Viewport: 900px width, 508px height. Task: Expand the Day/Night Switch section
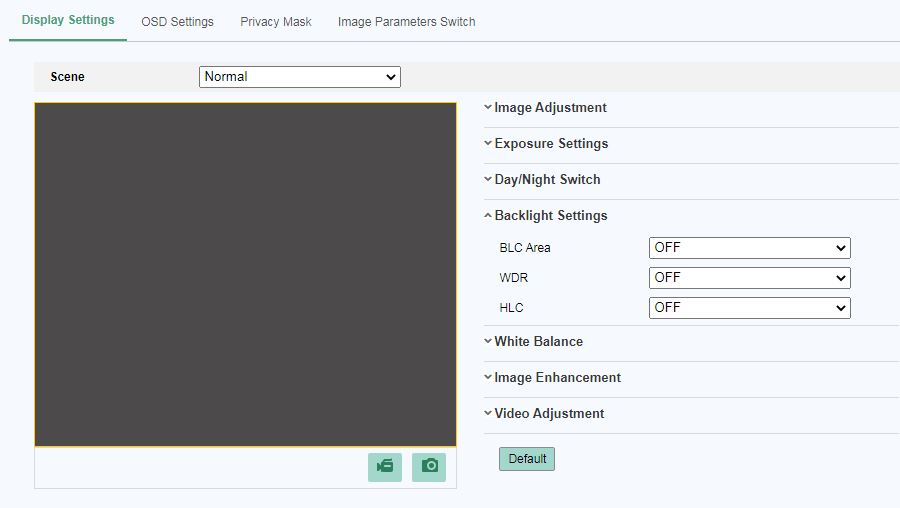[x=547, y=180]
